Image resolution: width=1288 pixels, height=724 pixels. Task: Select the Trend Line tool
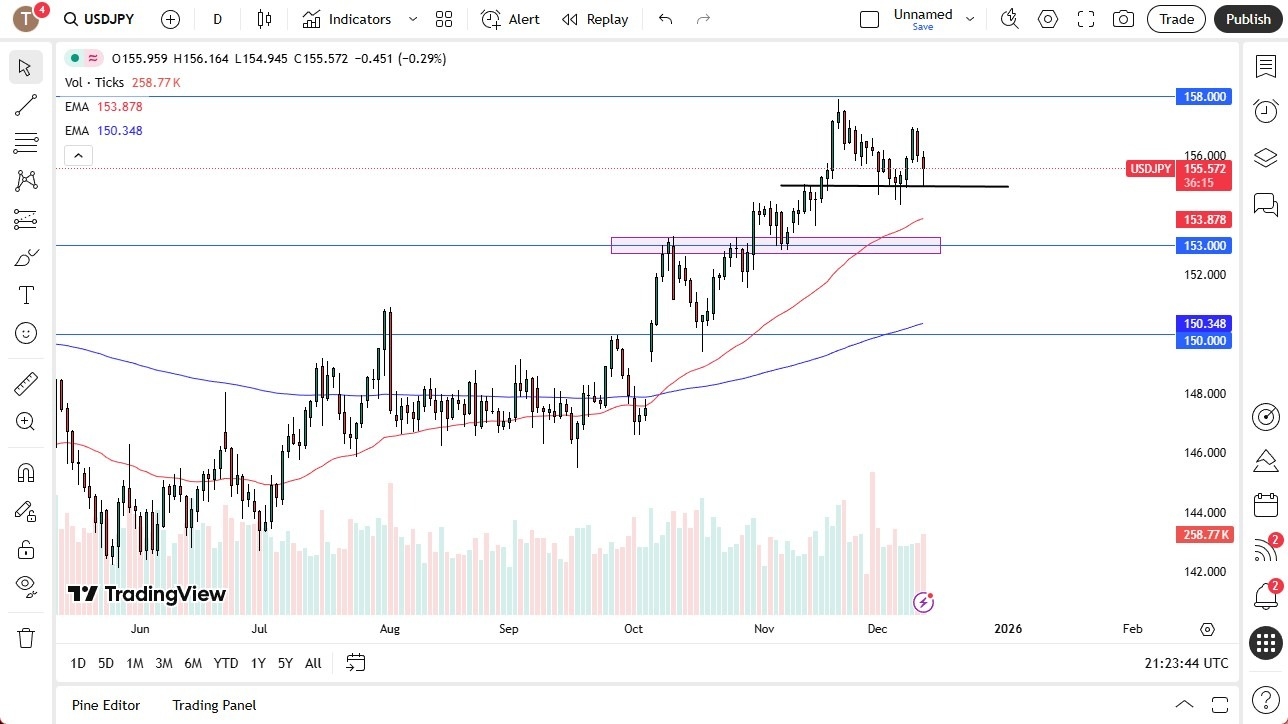pos(25,105)
